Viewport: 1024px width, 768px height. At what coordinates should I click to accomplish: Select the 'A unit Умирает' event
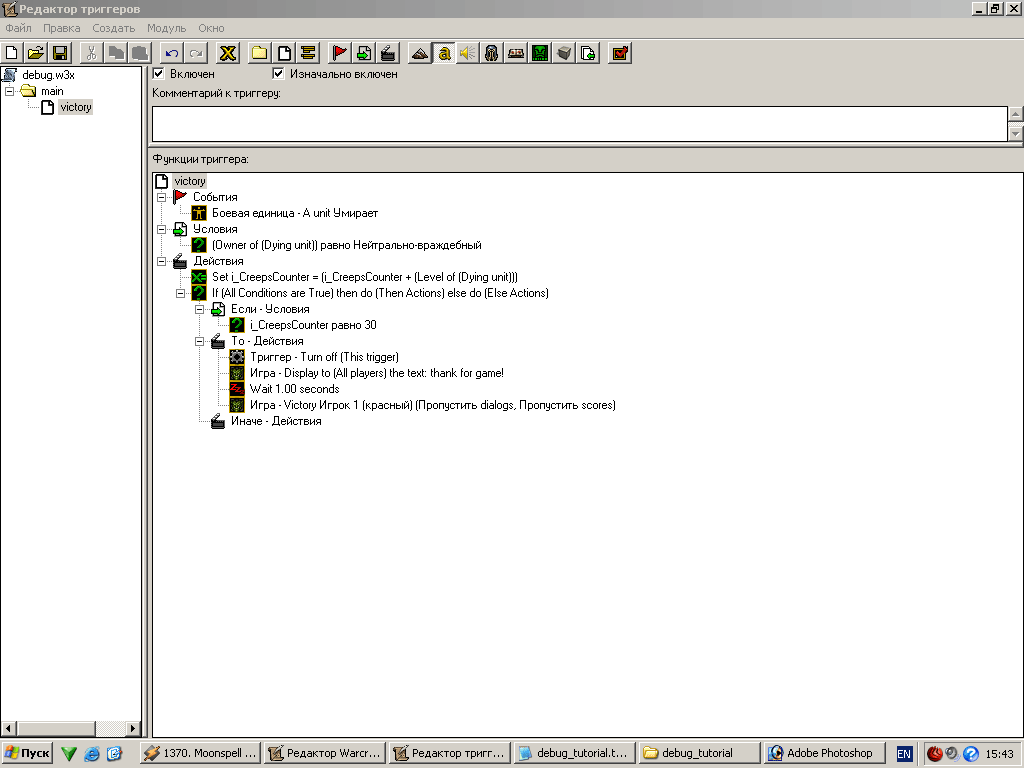[295, 213]
